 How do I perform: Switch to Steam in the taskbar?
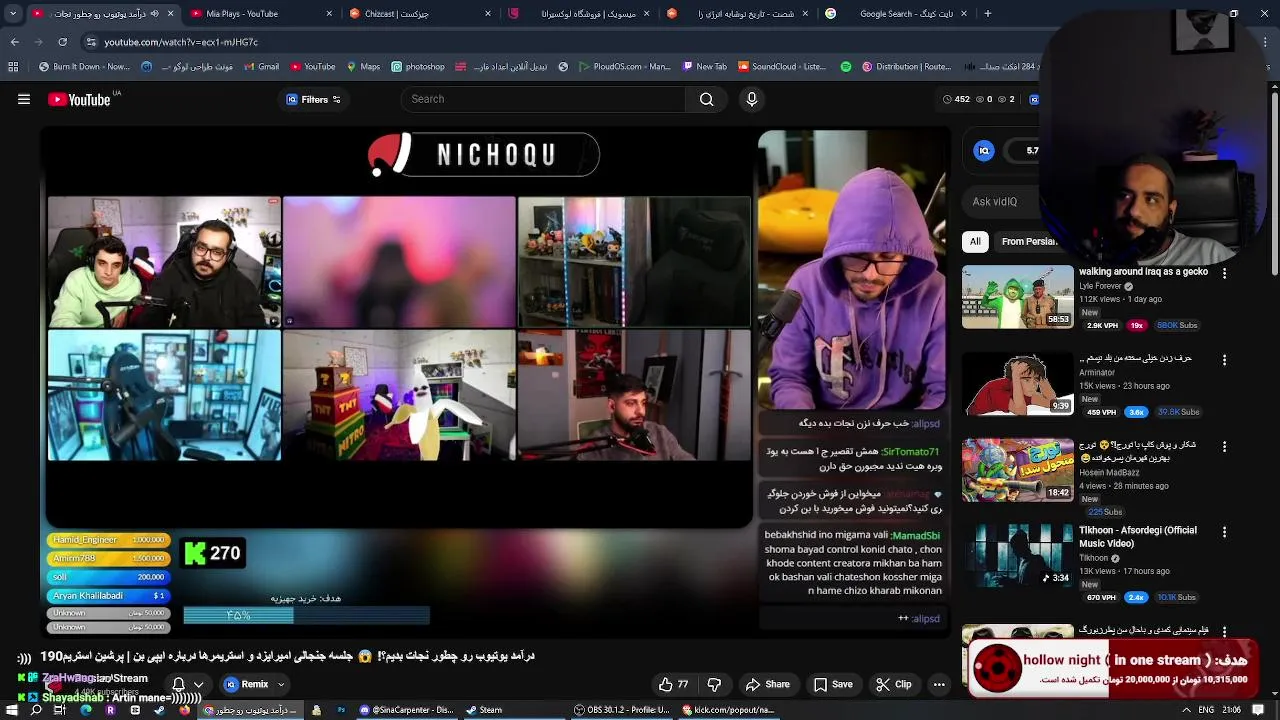tap(484, 710)
